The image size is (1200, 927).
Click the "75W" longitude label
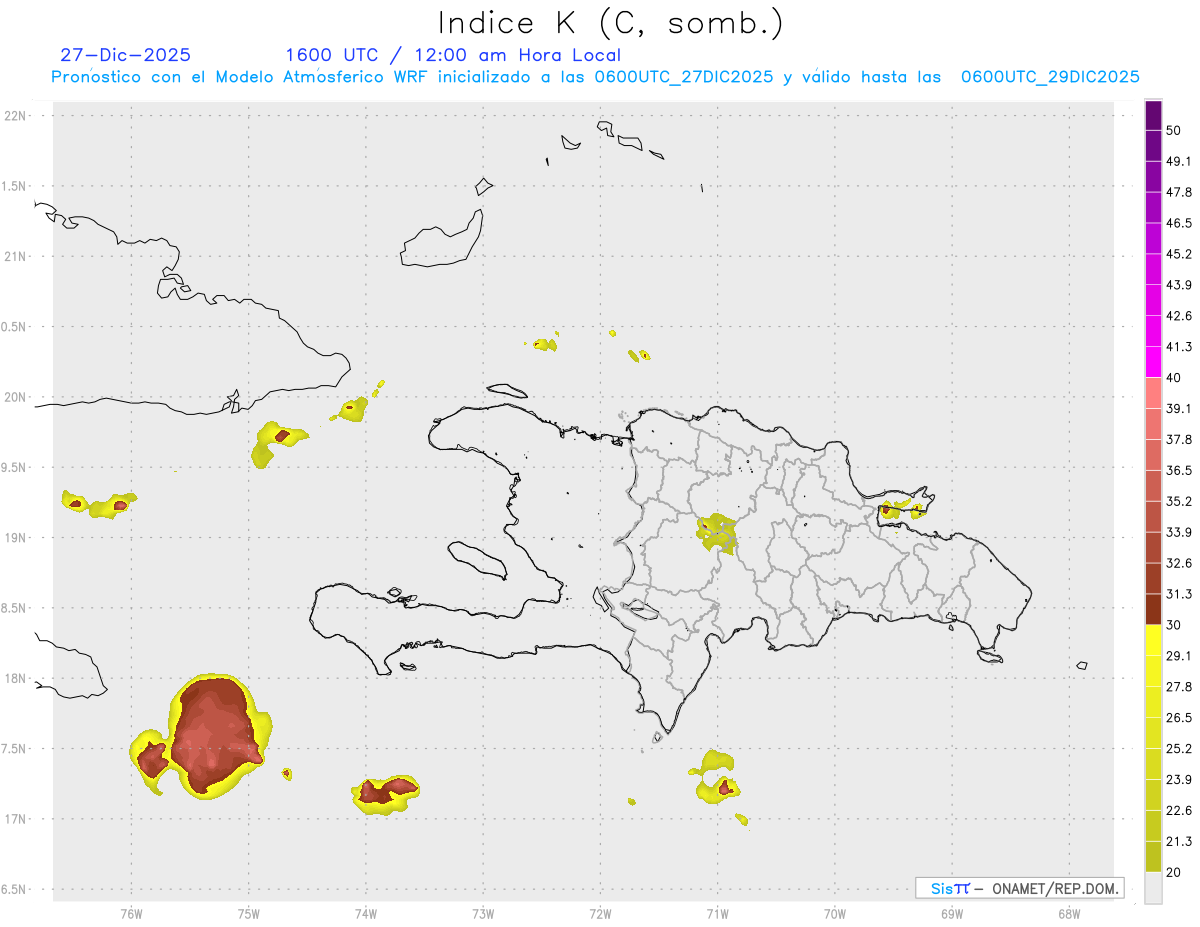pyautogui.click(x=249, y=913)
